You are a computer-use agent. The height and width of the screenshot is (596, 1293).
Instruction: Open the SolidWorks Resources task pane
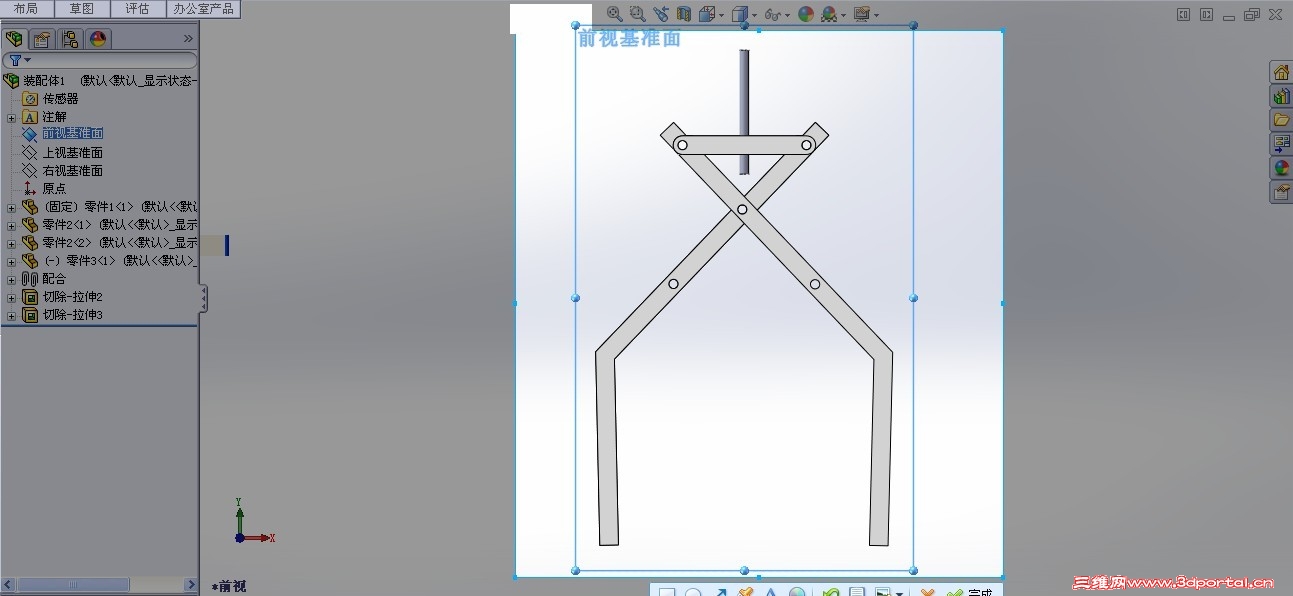(1280, 72)
